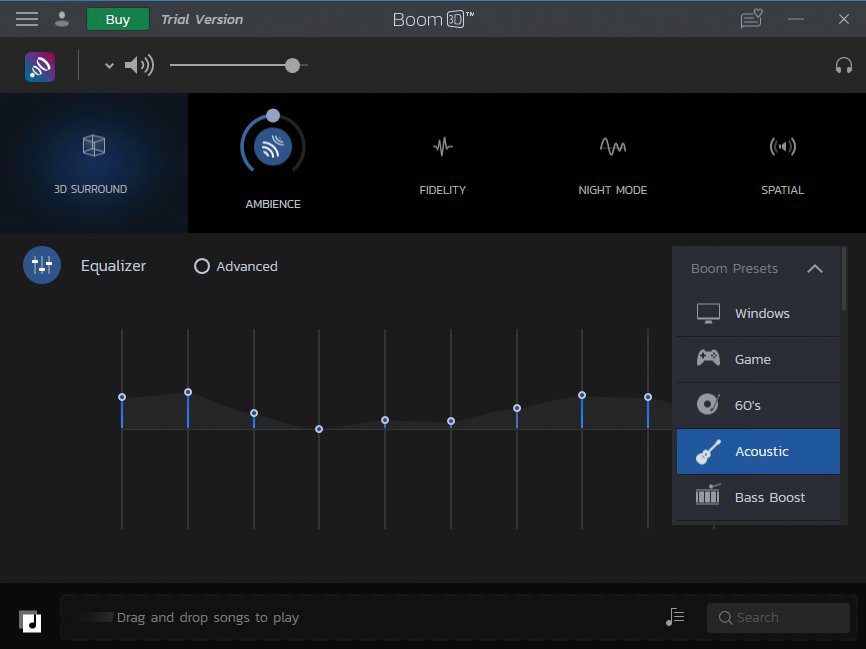The height and width of the screenshot is (649, 866).
Task: Click the Equalizer label text
Action: tap(113, 266)
